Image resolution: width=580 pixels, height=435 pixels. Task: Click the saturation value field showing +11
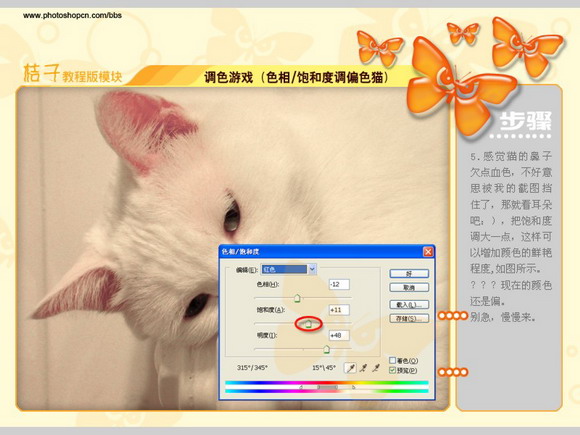click(339, 310)
